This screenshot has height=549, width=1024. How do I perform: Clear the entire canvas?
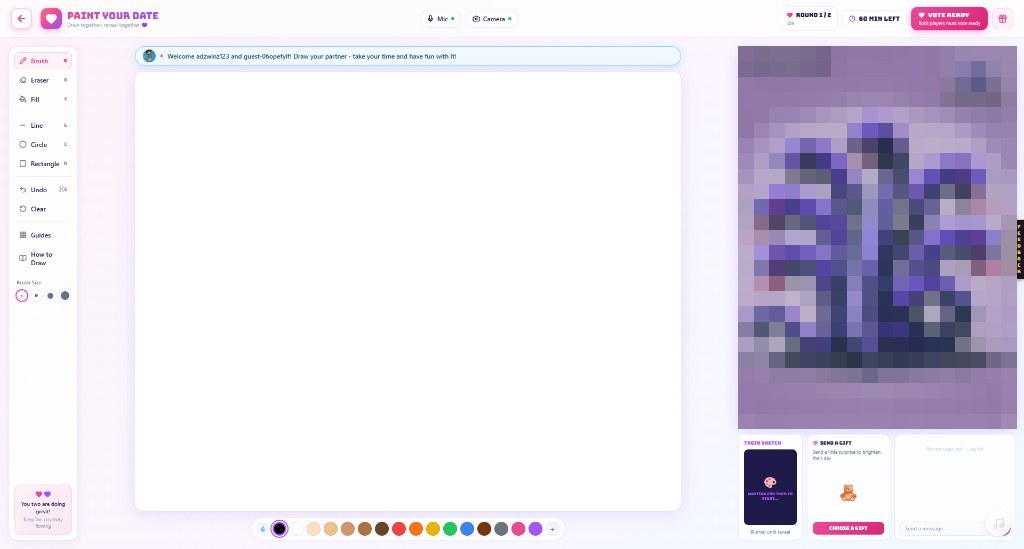point(43,209)
